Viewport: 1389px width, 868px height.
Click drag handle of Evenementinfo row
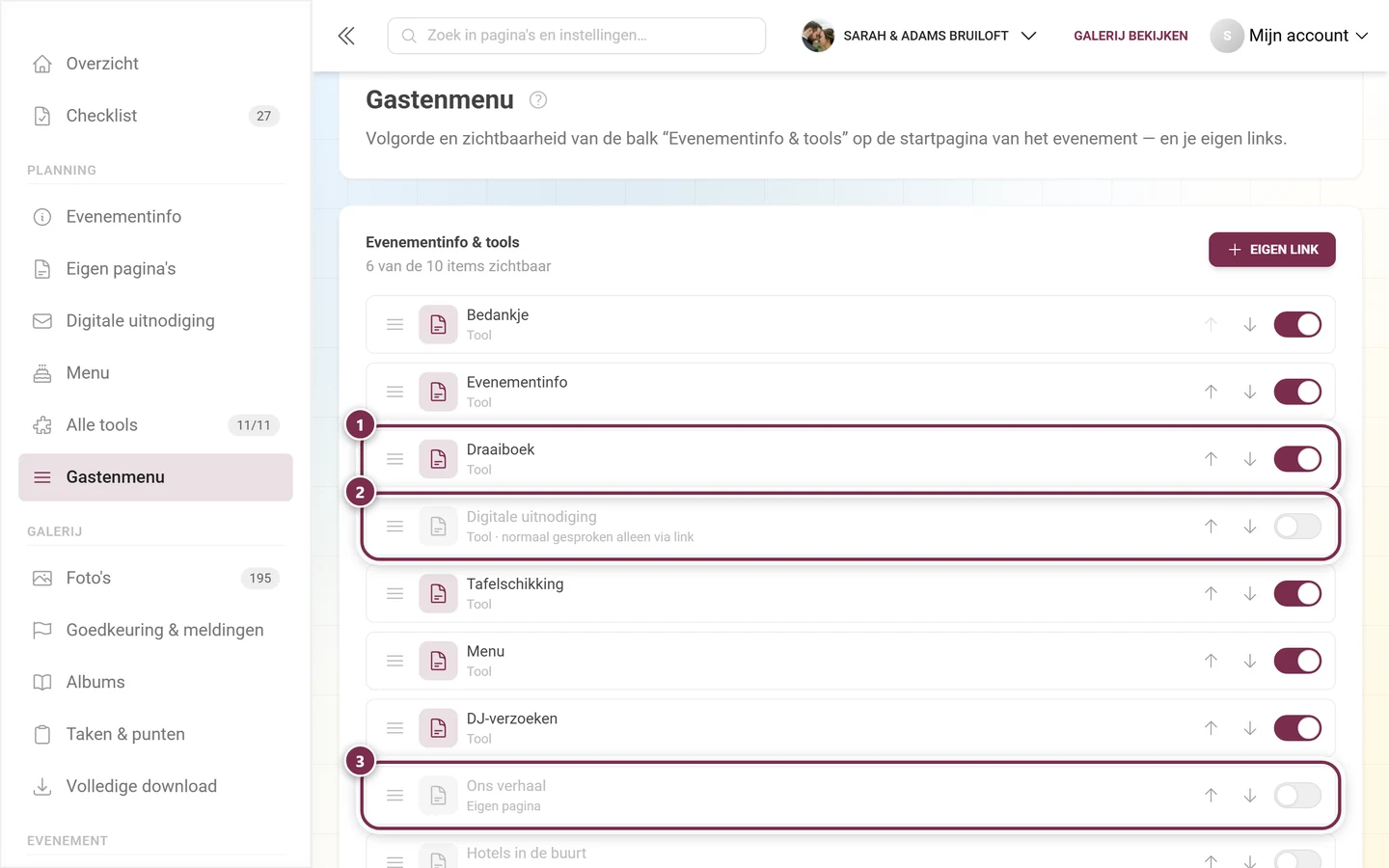click(x=395, y=392)
